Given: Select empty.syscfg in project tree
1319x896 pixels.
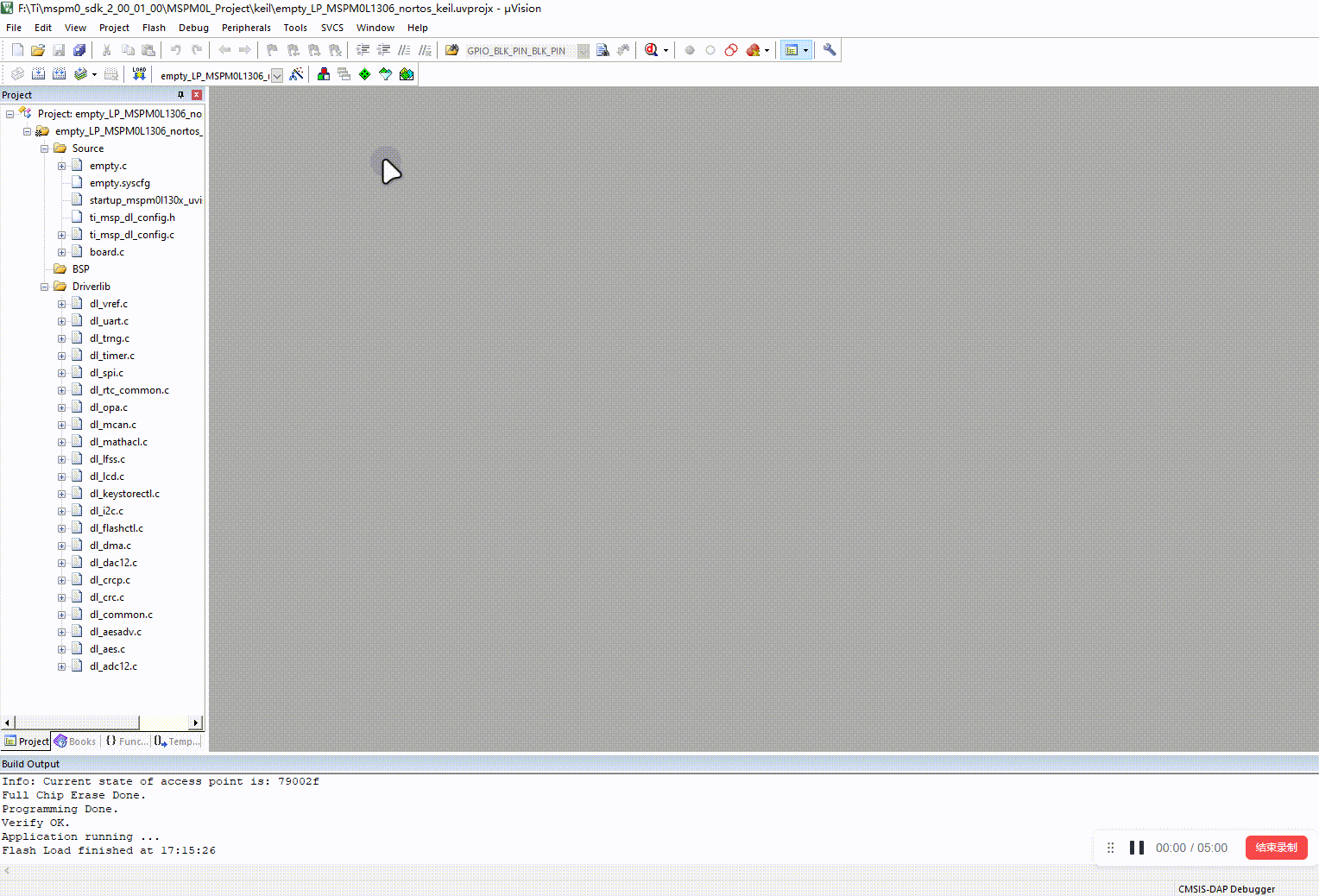Looking at the screenshot, I should 119,183.
